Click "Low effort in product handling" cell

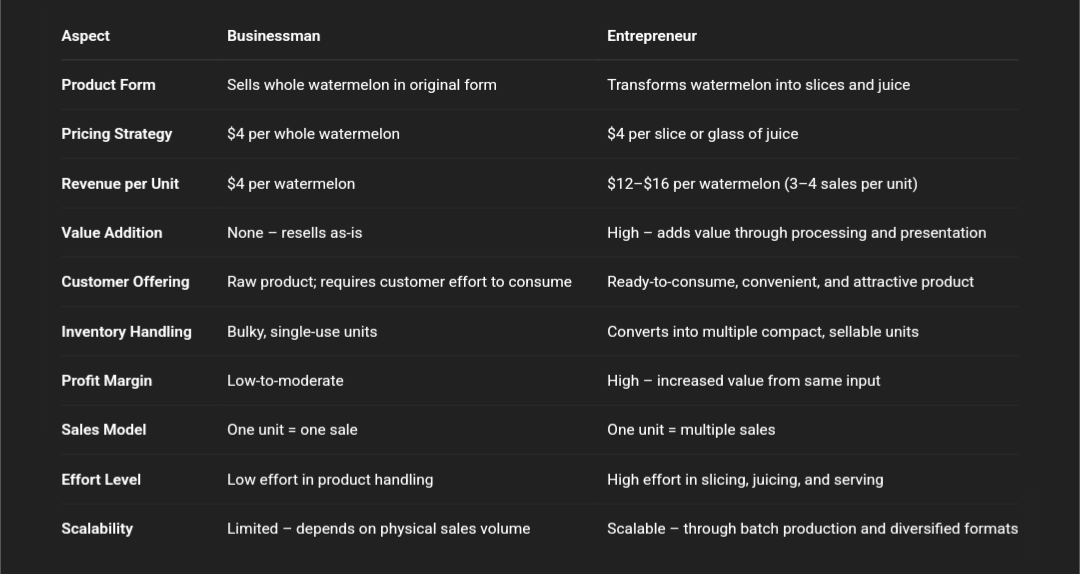(329, 480)
